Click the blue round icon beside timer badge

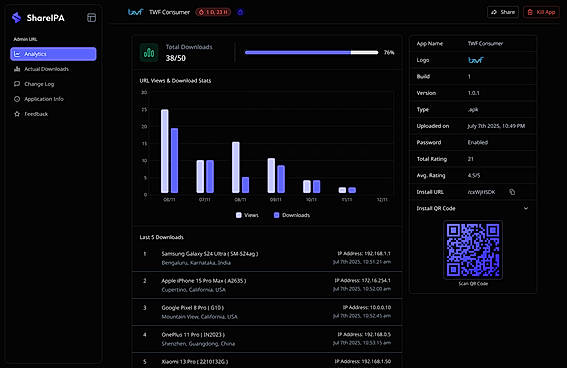pos(240,12)
